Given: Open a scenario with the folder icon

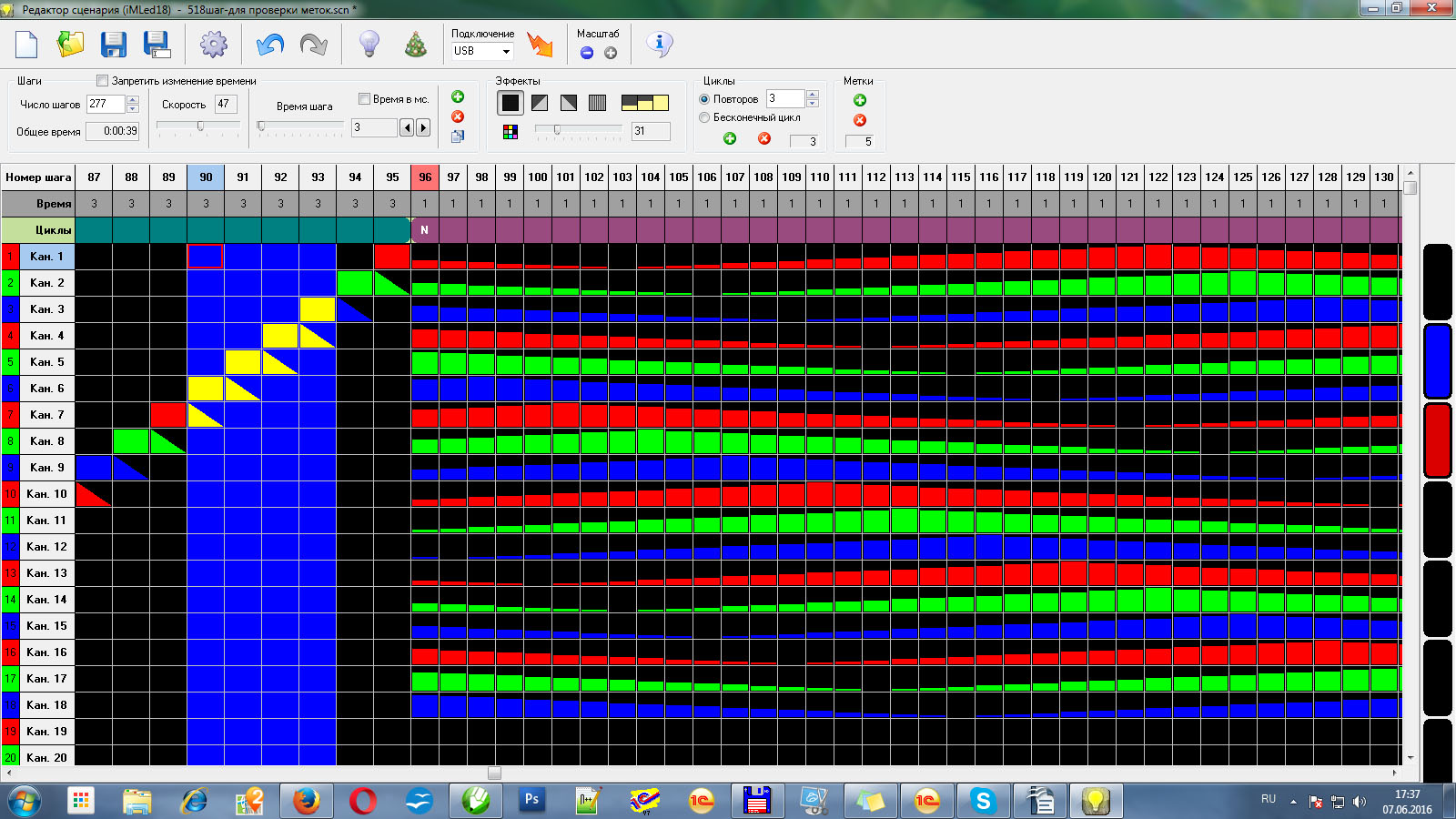Looking at the screenshot, I should (70, 44).
